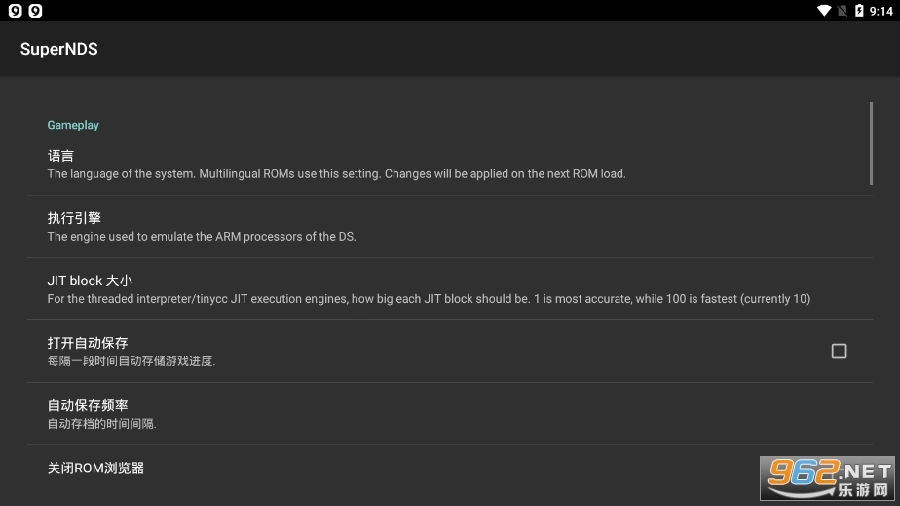The height and width of the screenshot is (506, 900).
Task: Select the 关闭ROM浏览器 option
Action: click(96, 467)
